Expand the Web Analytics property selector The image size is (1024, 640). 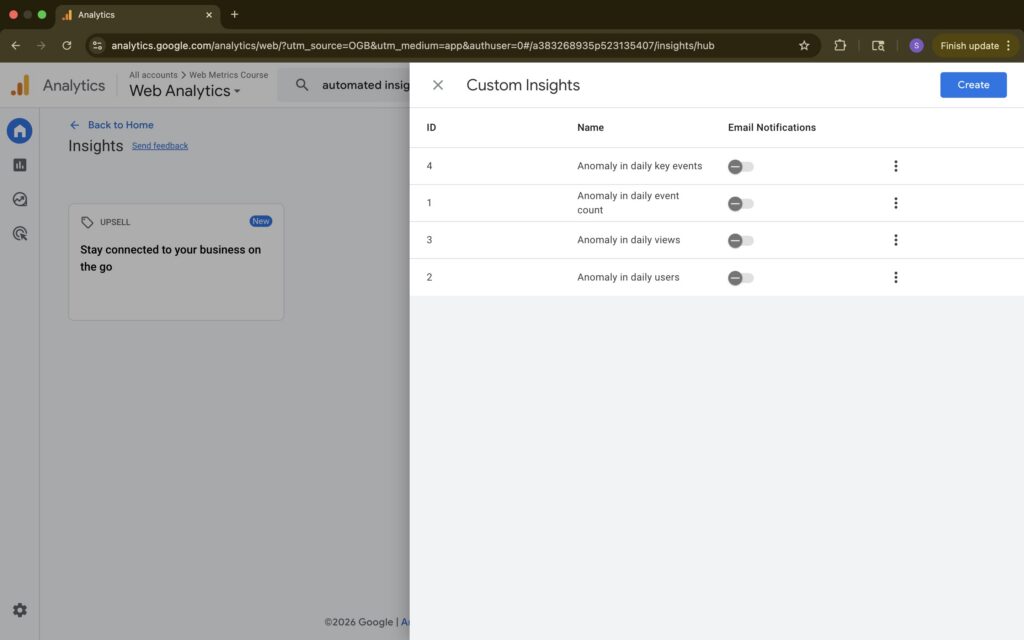point(185,91)
